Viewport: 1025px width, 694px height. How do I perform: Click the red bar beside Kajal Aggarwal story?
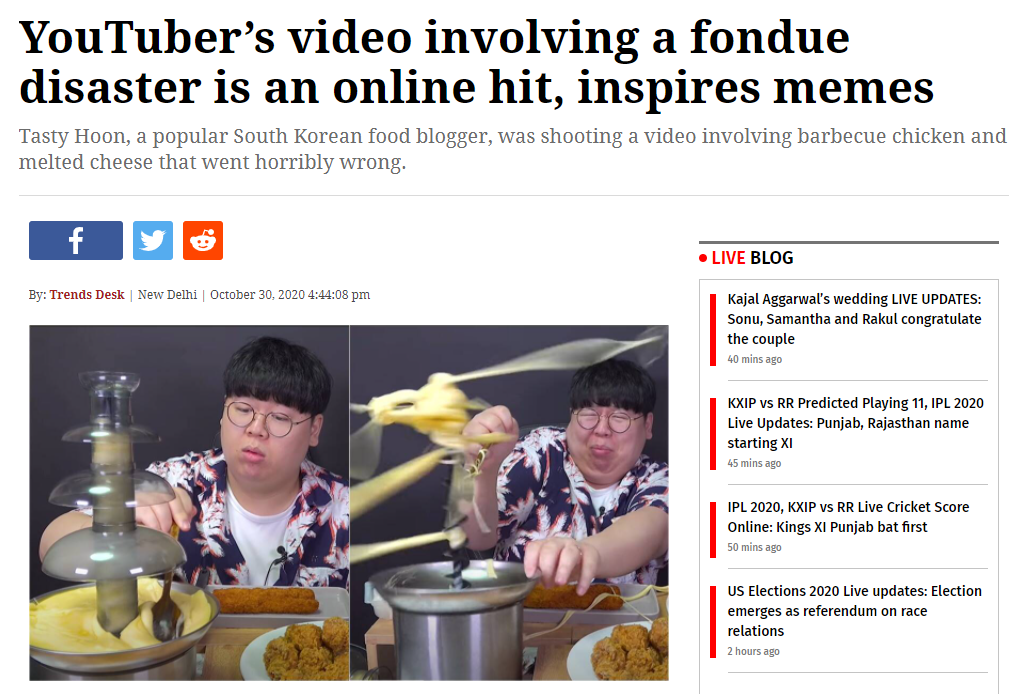713,330
